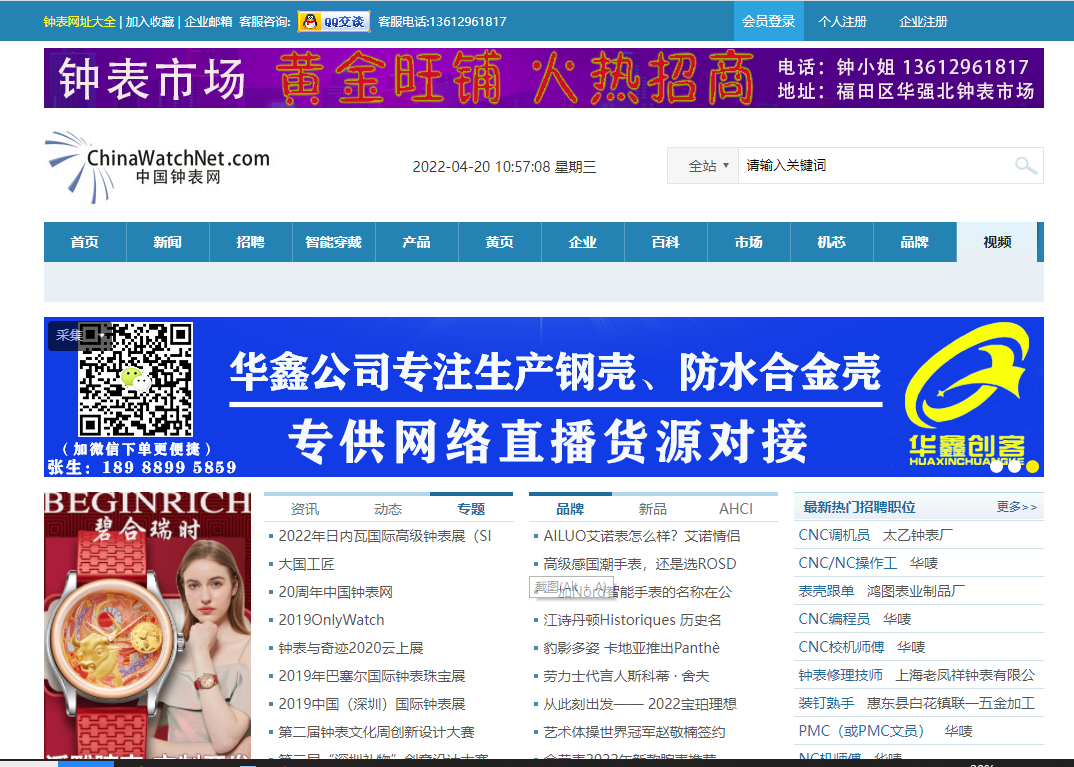Open the CNC/NC操作工 job listing
Image resolution: width=1074 pixels, height=767 pixels.
pos(848,564)
